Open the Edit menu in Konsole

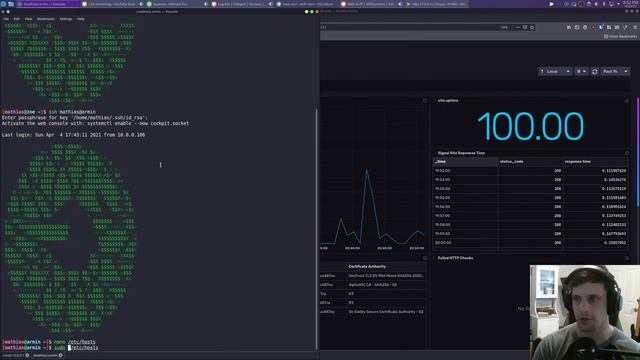(x=16, y=19)
